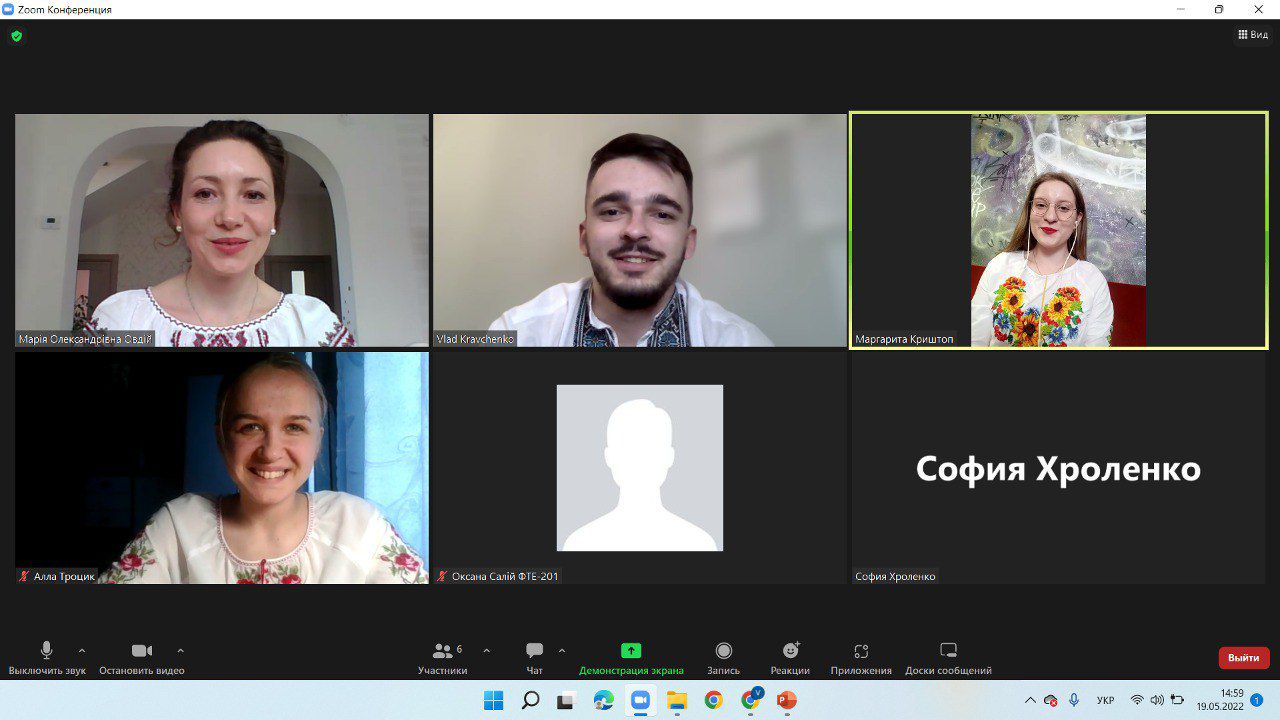
Task: Select Маргарита Криштоп's highlighted video tile
Action: (1058, 230)
